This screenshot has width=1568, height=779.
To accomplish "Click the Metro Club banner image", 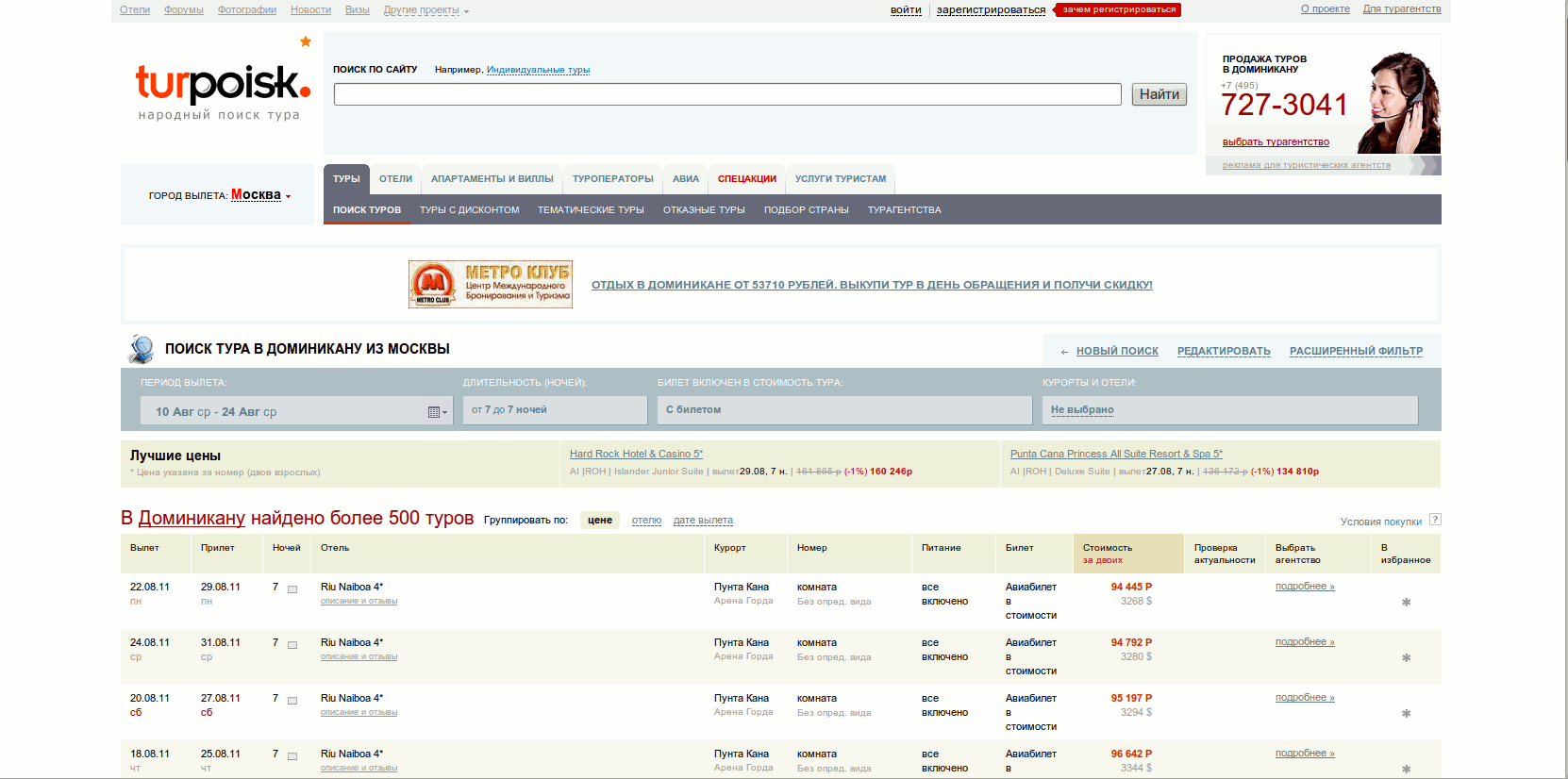I will point(491,284).
